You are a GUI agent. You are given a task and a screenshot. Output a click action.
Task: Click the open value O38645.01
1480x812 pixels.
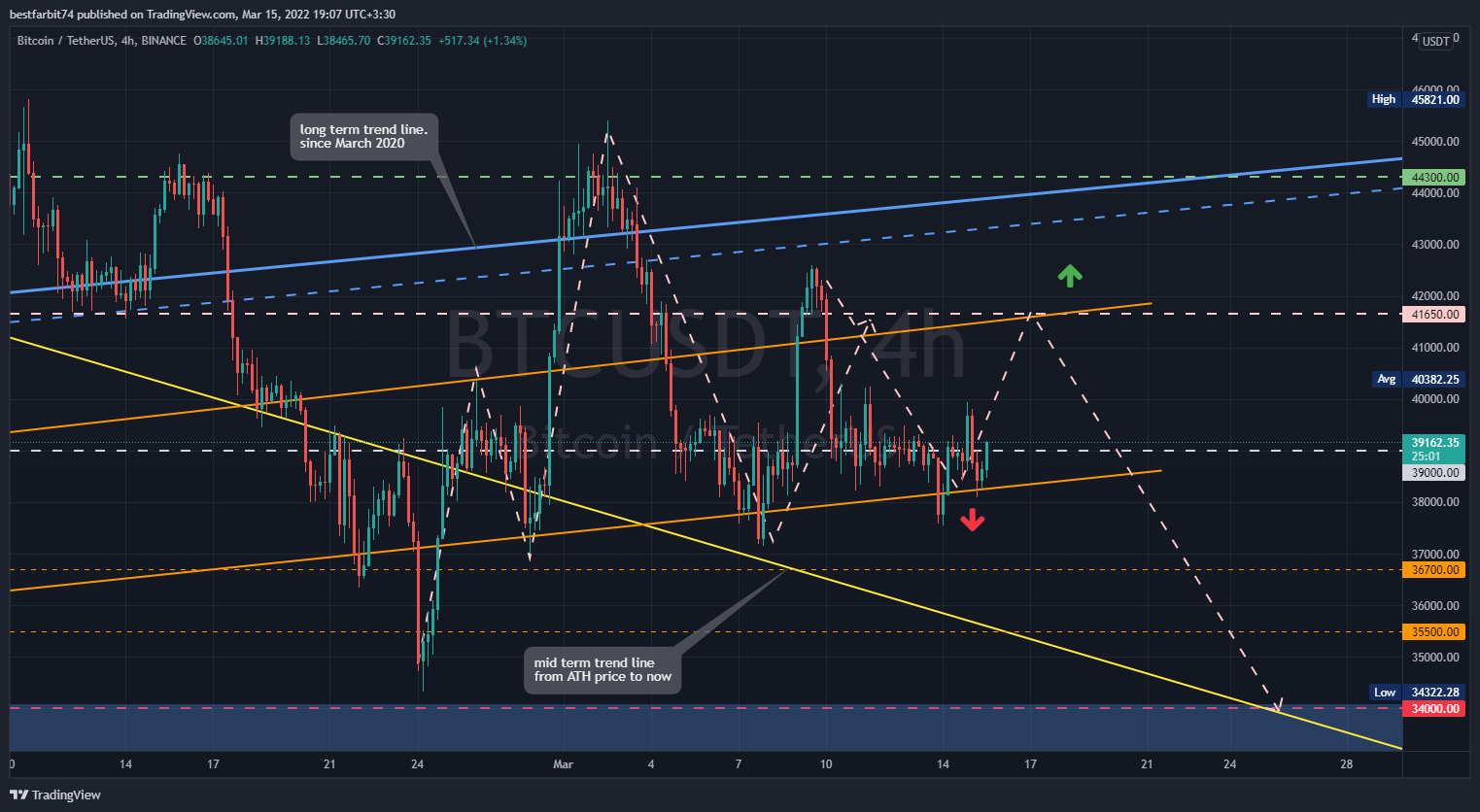click(221, 41)
